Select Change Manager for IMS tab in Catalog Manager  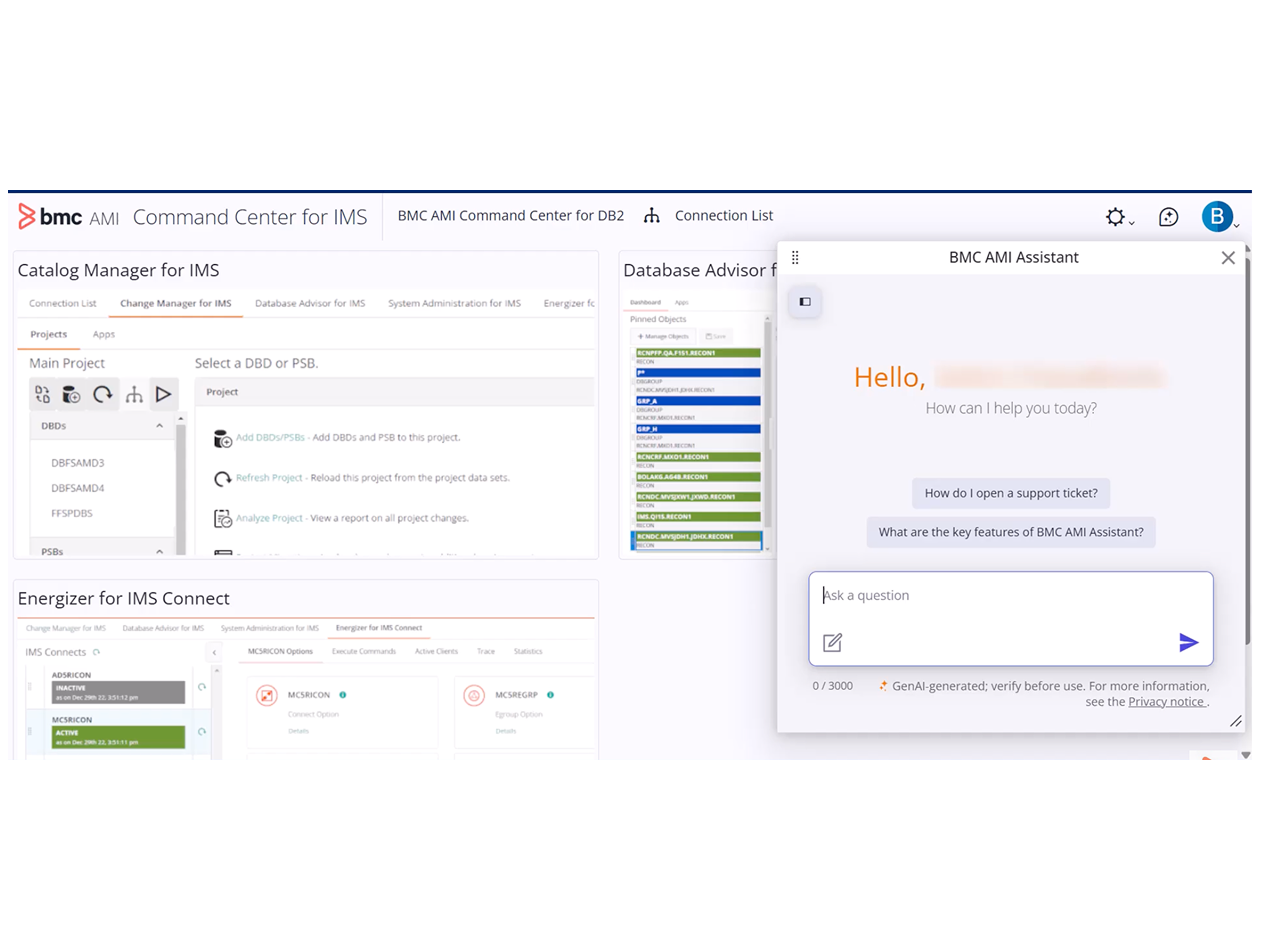pyautogui.click(x=176, y=303)
